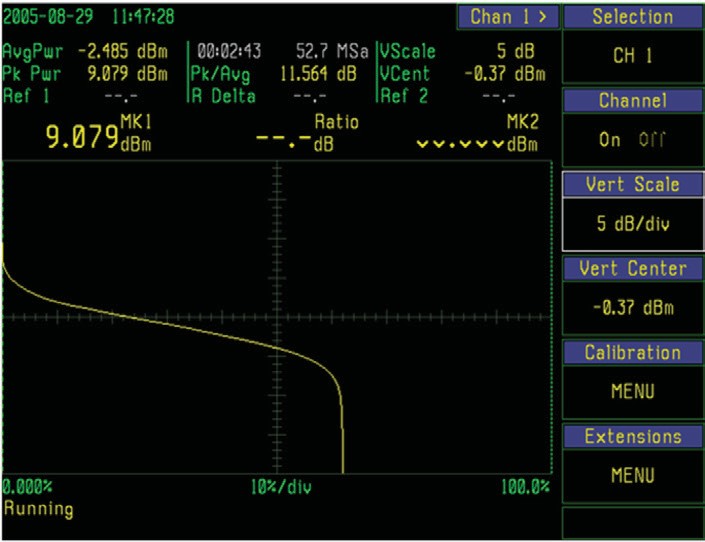Click the R Delta readout
The width and height of the screenshot is (705, 542).
[x=259, y=96]
